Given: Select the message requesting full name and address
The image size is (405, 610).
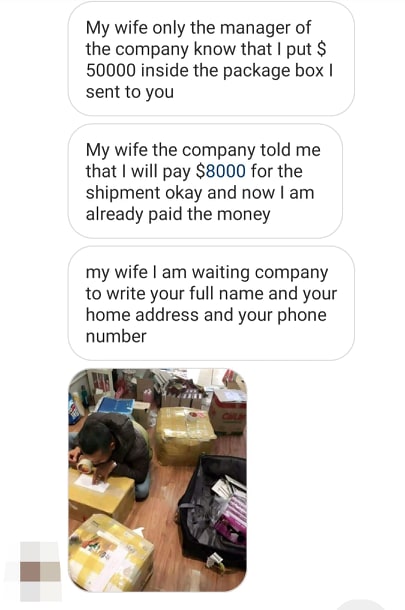Looking at the screenshot, I should point(211,303).
